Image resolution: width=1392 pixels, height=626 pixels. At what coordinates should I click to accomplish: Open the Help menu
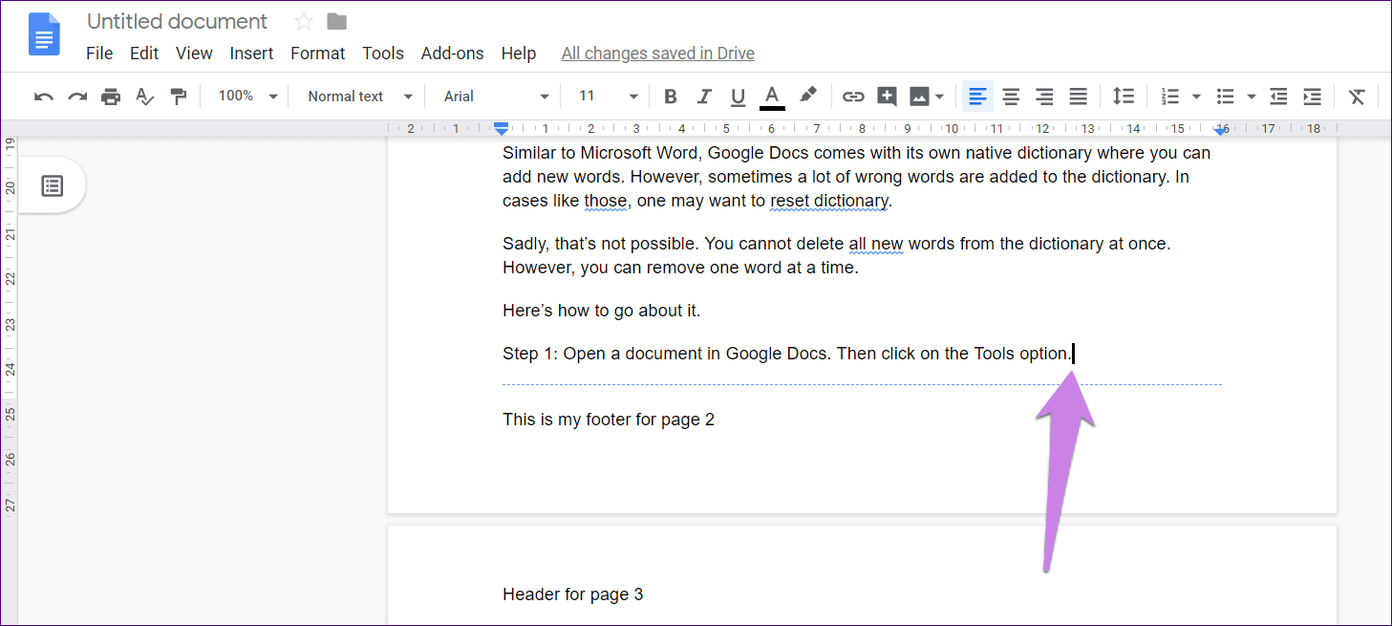coord(518,53)
